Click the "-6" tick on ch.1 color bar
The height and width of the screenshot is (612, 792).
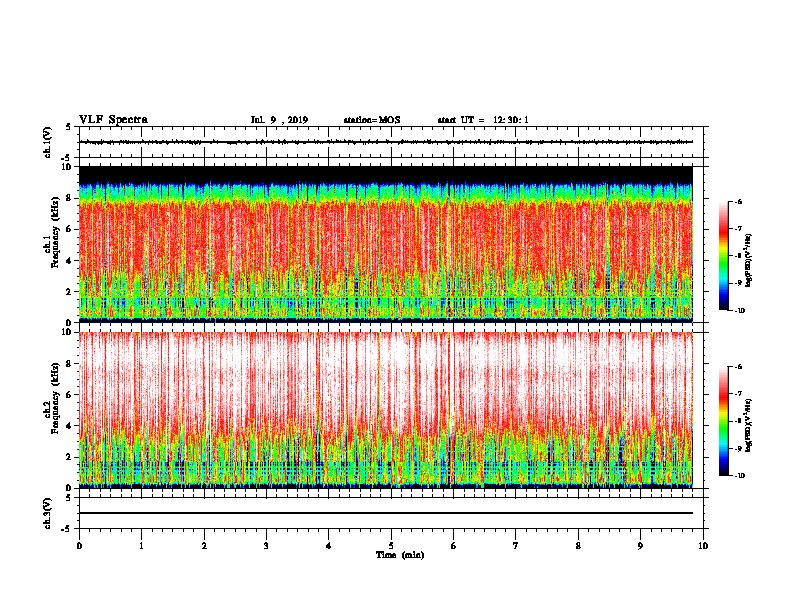pyautogui.click(x=738, y=201)
